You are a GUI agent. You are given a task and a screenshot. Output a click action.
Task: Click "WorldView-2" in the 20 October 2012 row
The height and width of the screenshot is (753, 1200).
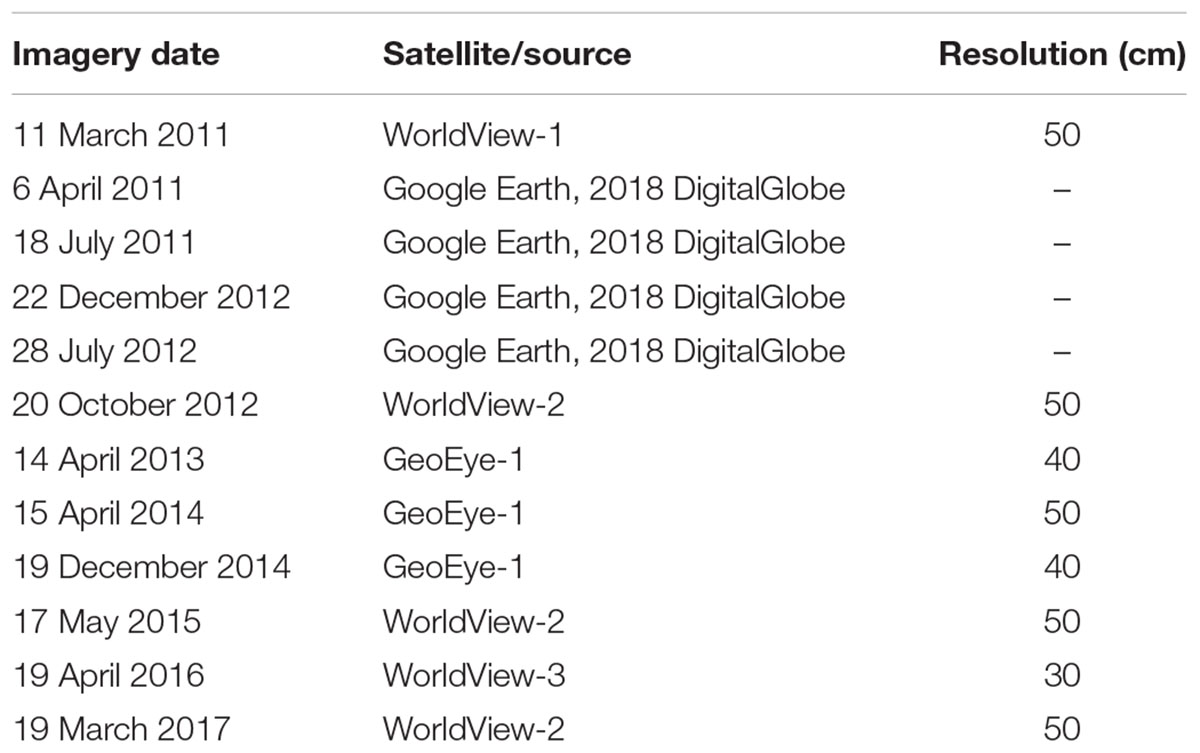pos(474,405)
